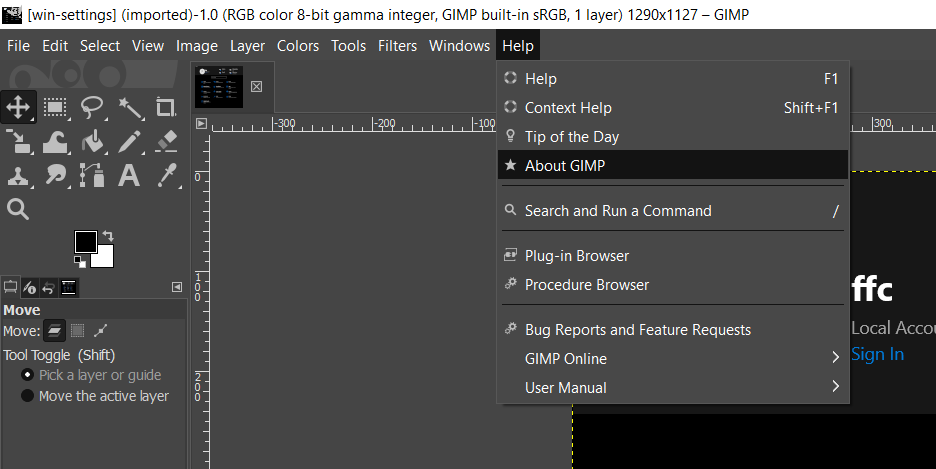Select the Unified Transform tool
936x469 pixels.
point(18,142)
